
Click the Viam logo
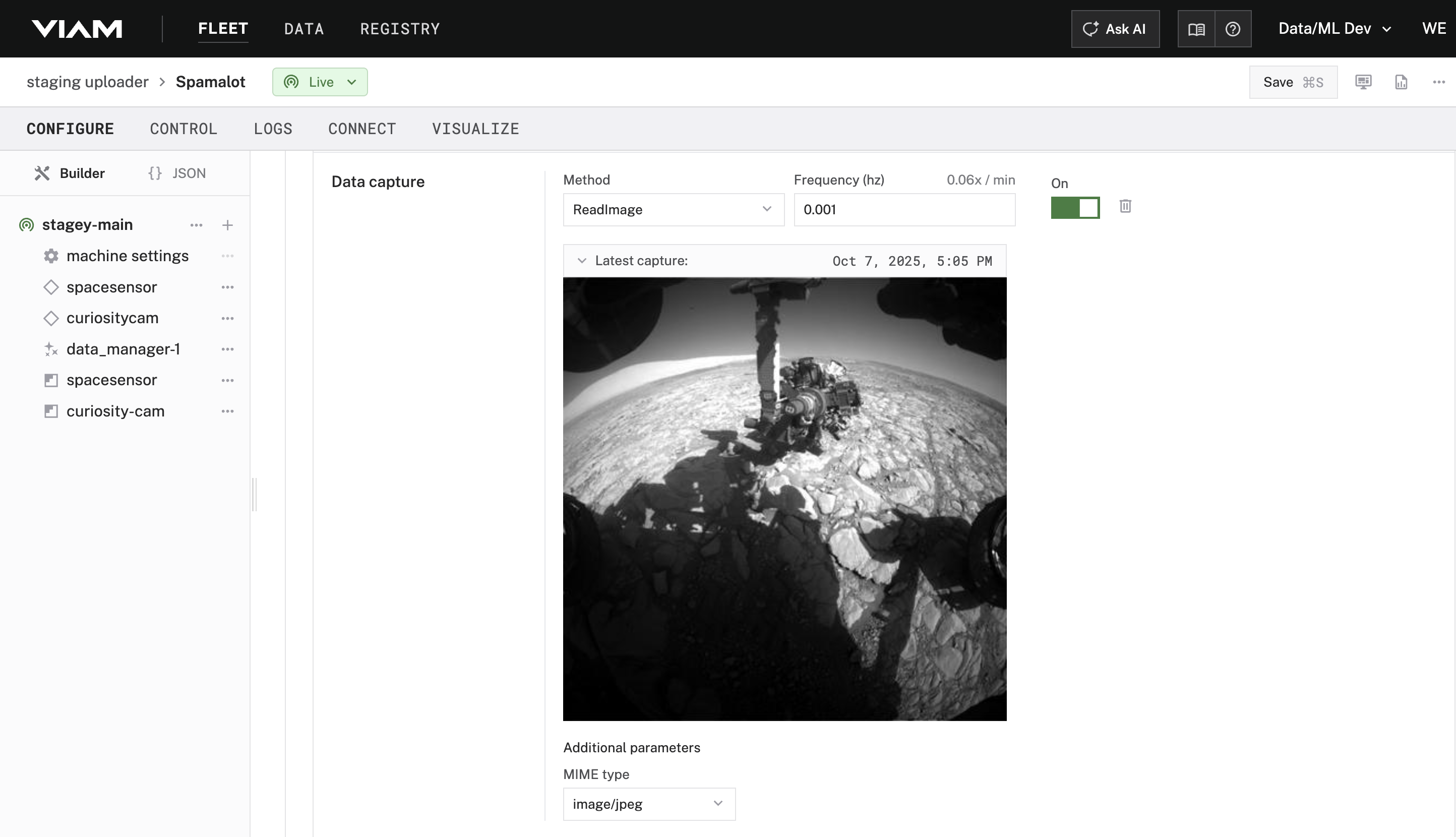click(x=77, y=29)
